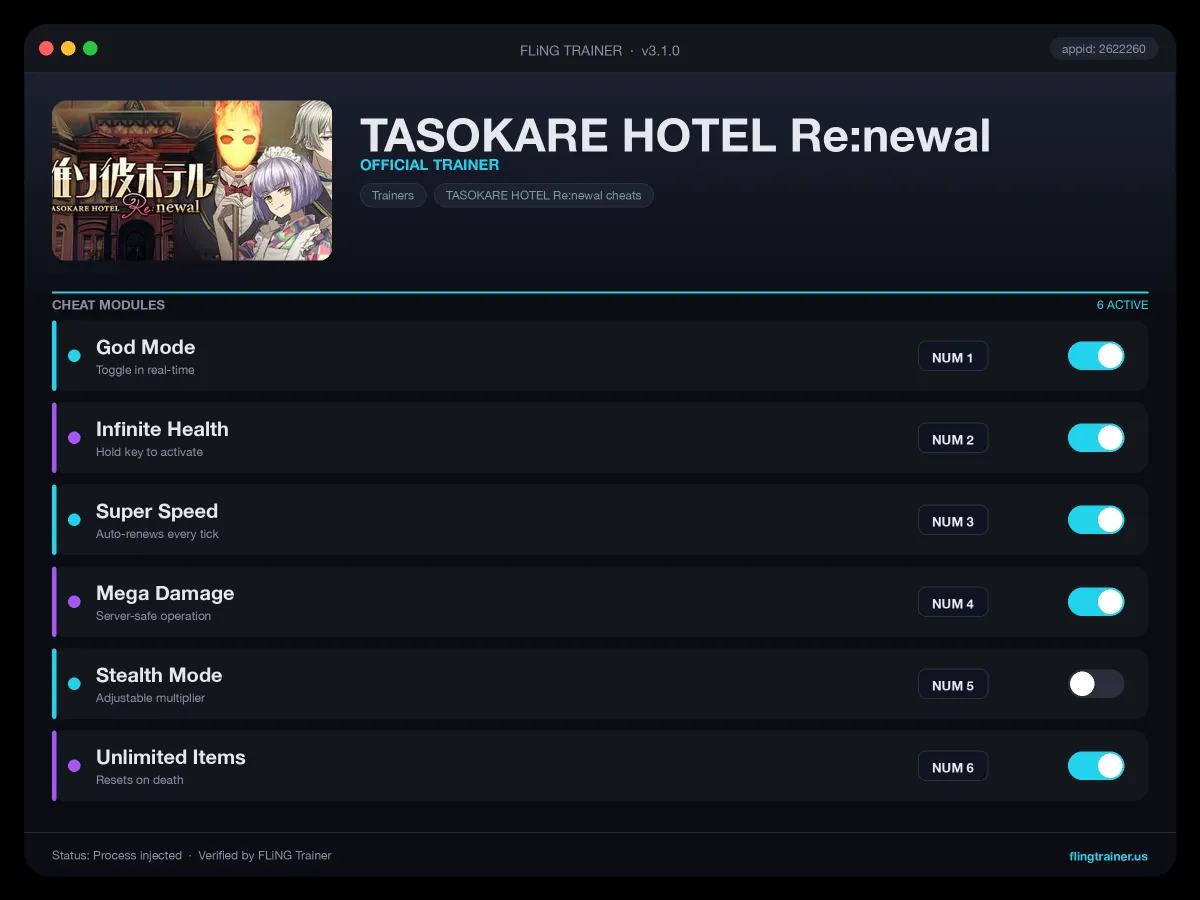Viewport: 1200px width, 900px height.
Task: Open the flingtrainer.us link
Action: 1108,856
